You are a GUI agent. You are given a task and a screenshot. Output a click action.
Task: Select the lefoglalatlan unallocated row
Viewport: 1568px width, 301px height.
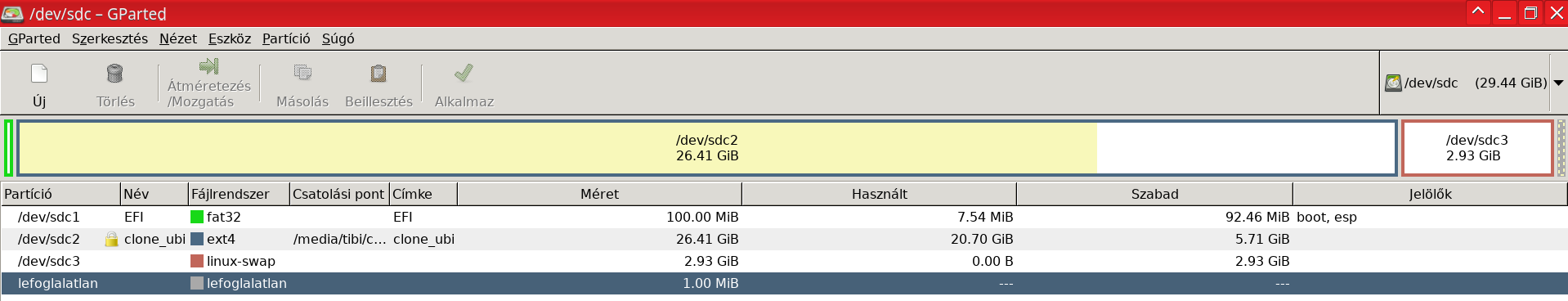(x=784, y=283)
